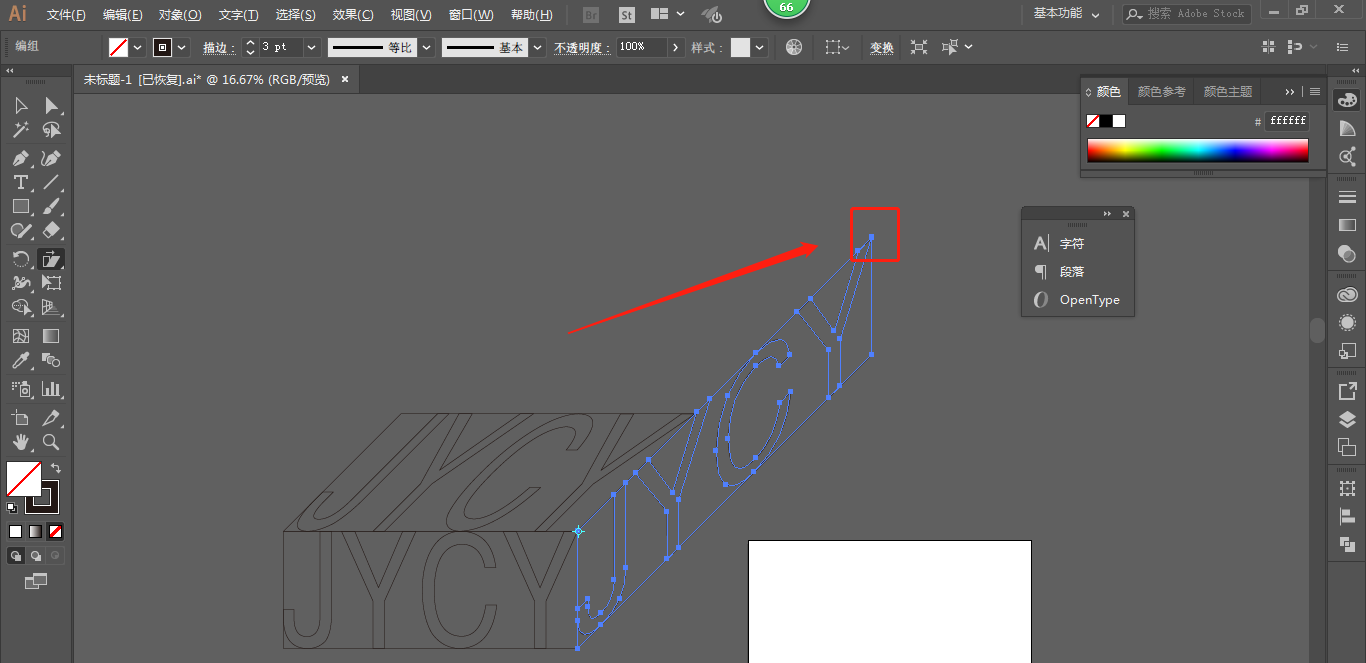Click the 变换 button in control bar
Image resolution: width=1366 pixels, height=663 pixels.
[881, 47]
